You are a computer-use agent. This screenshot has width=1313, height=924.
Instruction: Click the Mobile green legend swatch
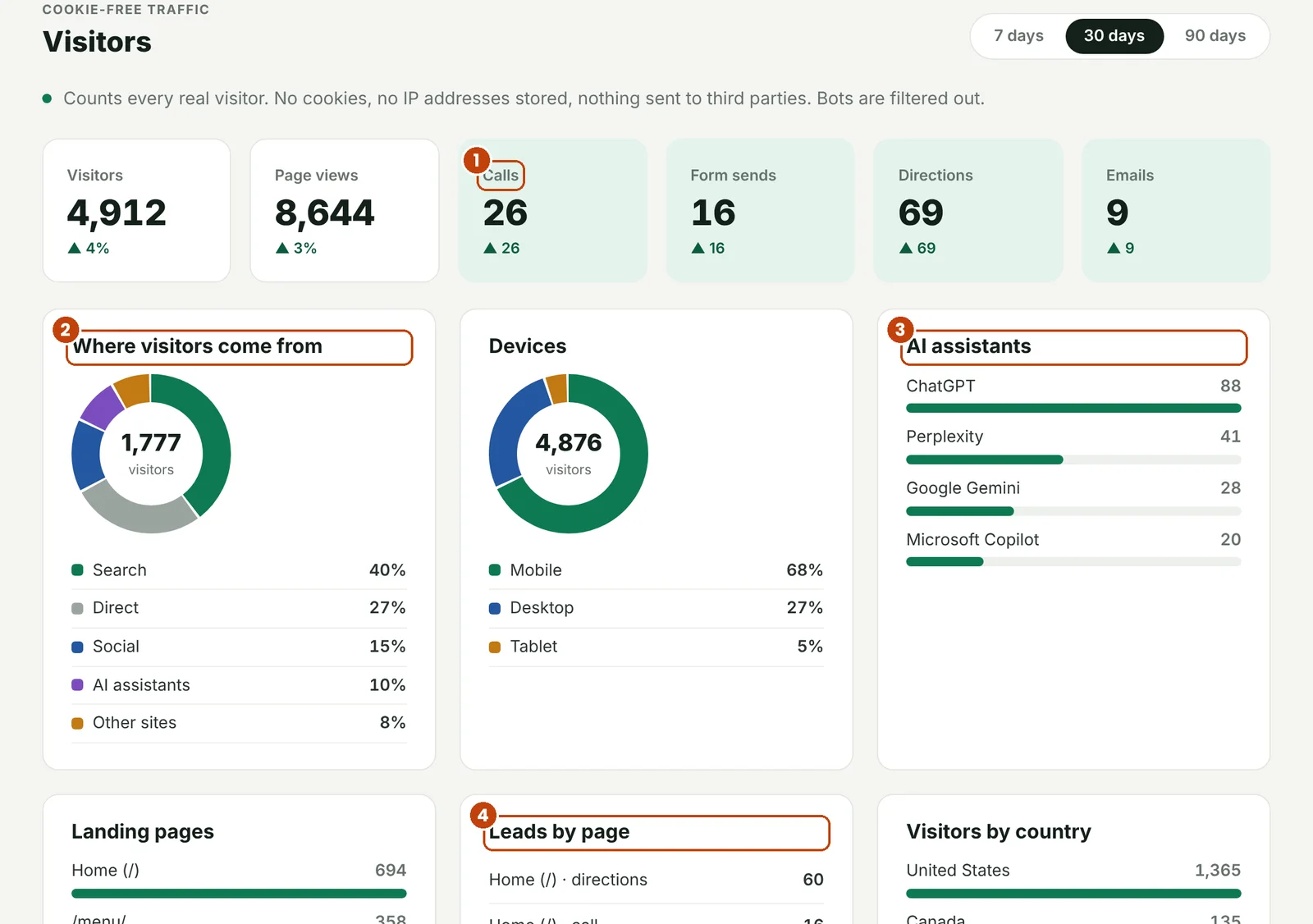click(x=495, y=570)
